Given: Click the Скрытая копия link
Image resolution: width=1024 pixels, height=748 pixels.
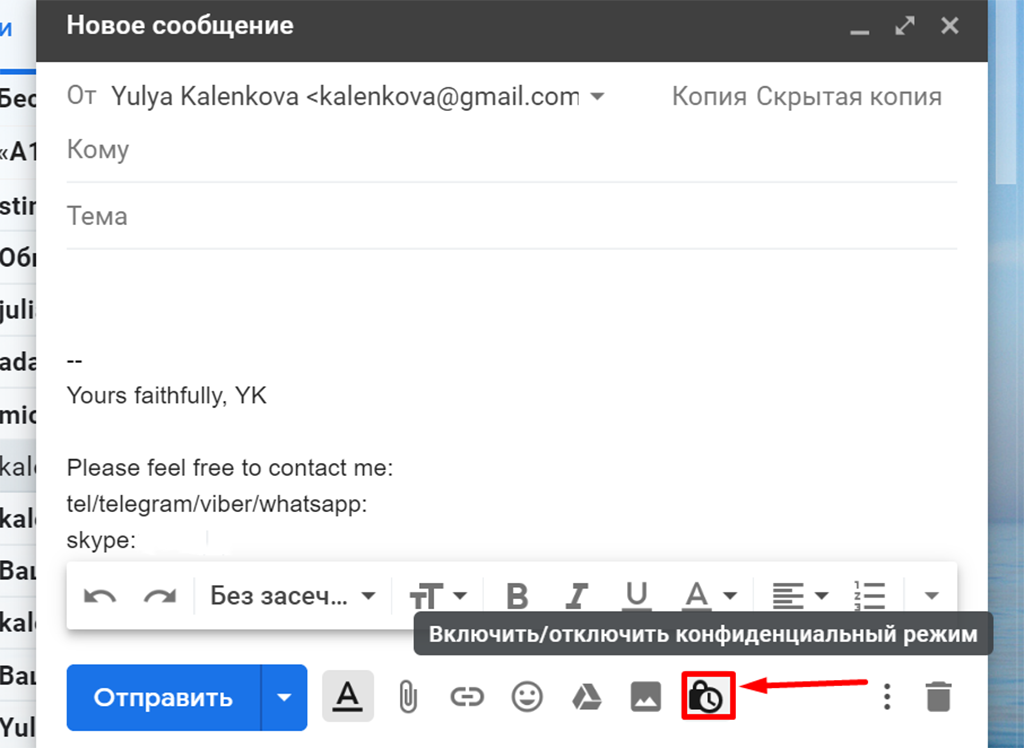Looking at the screenshot, I should point(848,97).
